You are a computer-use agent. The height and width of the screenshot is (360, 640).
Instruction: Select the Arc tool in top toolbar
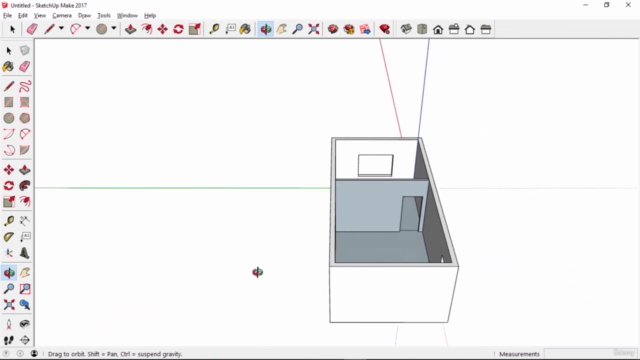point(76,29)
